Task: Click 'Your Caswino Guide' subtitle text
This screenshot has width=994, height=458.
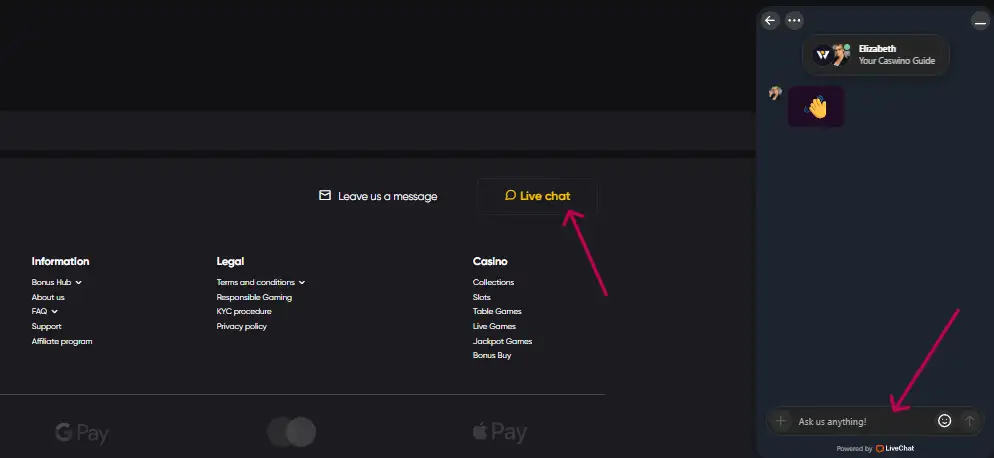Action: pyautogui.click(x=897, y=61)
